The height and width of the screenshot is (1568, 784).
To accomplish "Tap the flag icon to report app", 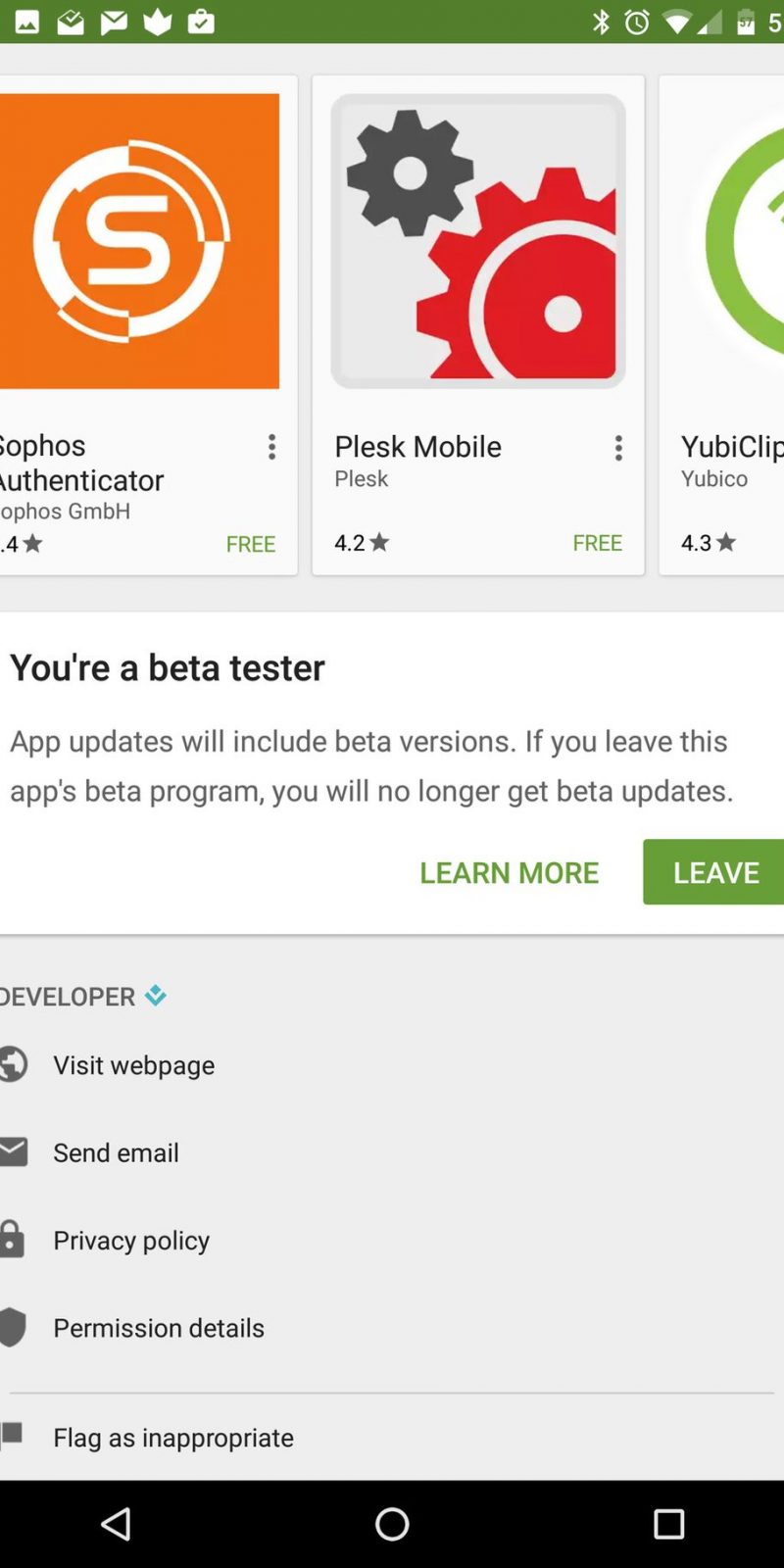I will click(13, 1437).
